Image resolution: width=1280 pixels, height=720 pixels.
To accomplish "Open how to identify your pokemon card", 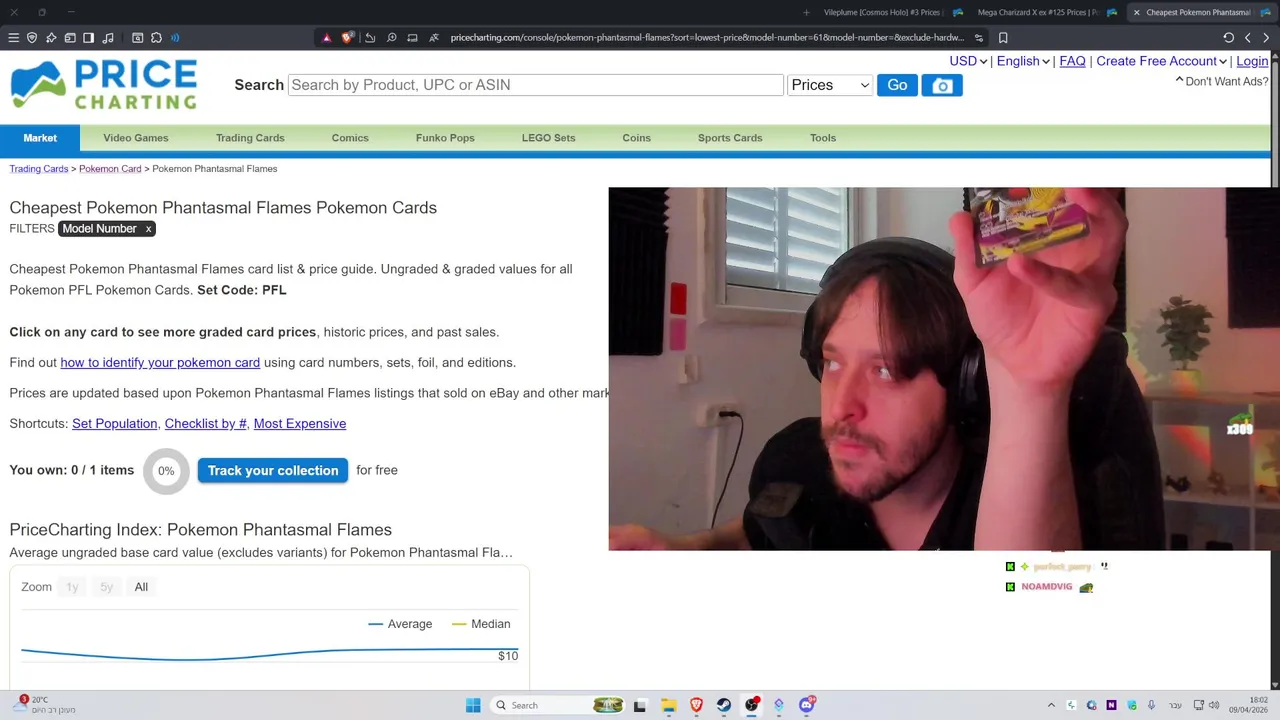I will (160, 363).
